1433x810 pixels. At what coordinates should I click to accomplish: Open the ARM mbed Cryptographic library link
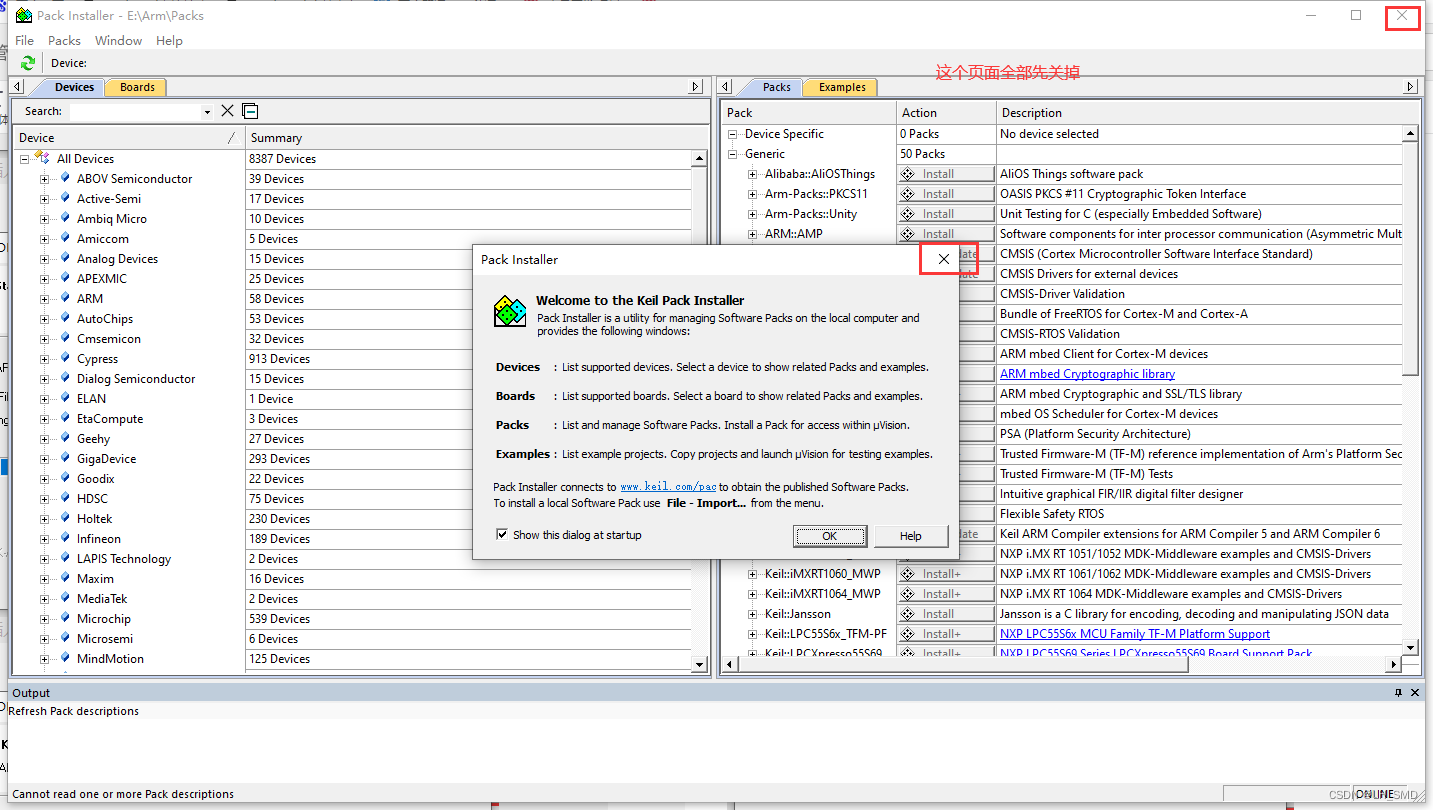click(x=1087, y=374)
